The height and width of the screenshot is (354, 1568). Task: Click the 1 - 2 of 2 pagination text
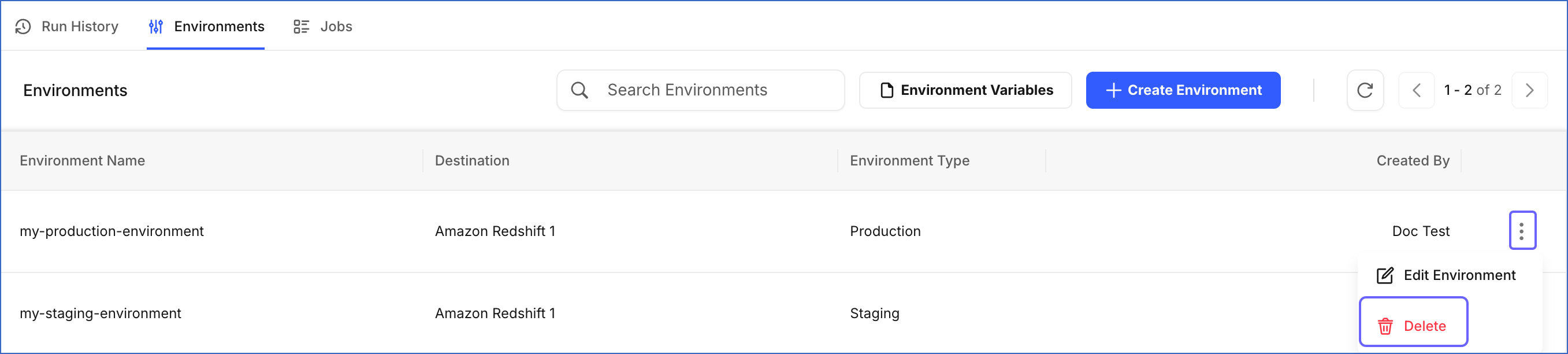[1473, 90]
